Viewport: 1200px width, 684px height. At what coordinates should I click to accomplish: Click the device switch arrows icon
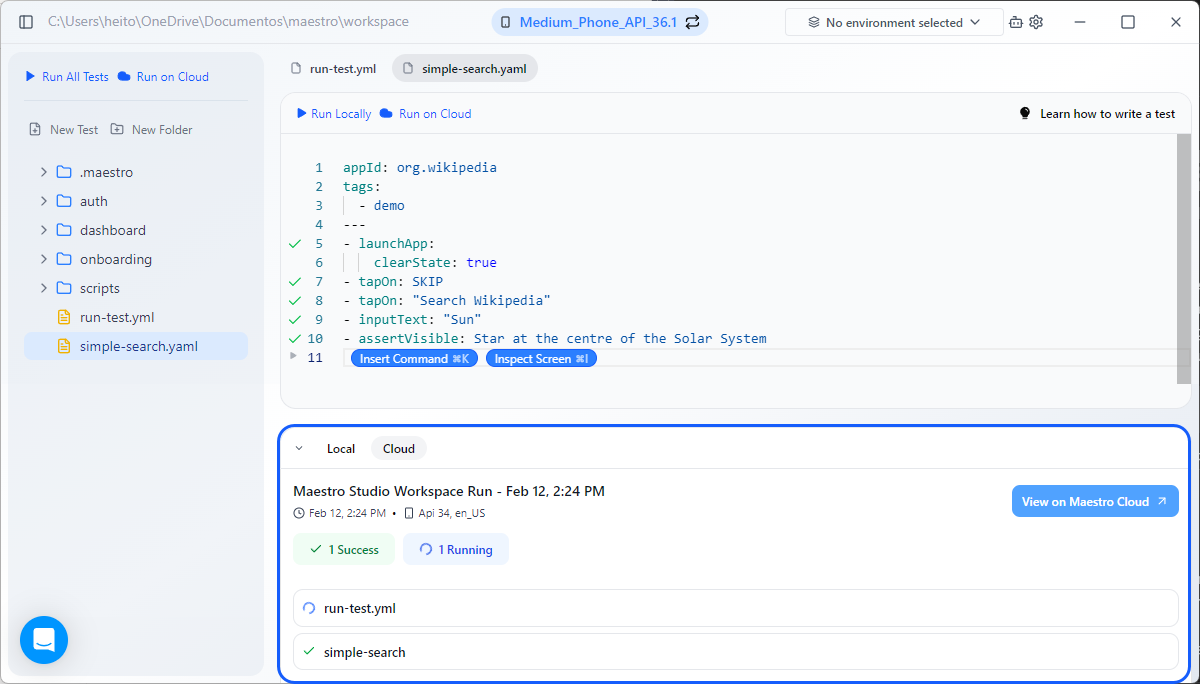pos(692,22)
